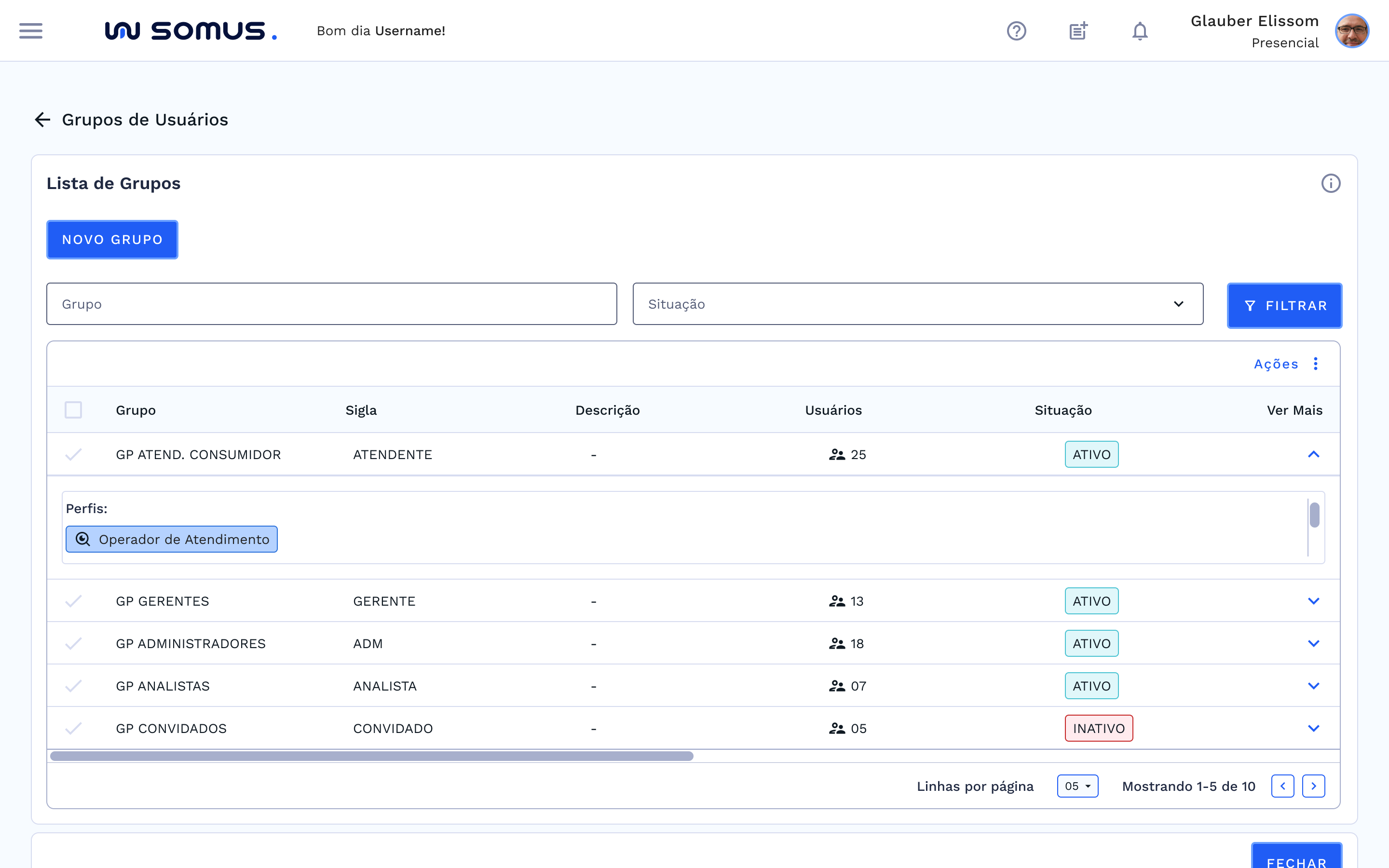Image resolution: width=1389 pixels, height=868 pixels.
Task: Open the add note icon in header
Action: click(1078, 30)
